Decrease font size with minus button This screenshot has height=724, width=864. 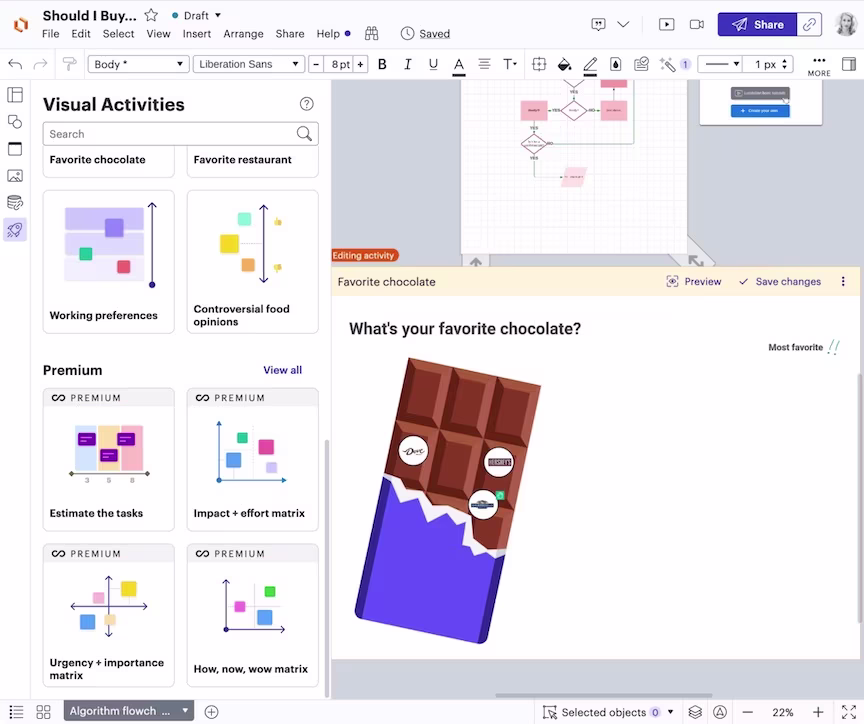pos(316,64)
